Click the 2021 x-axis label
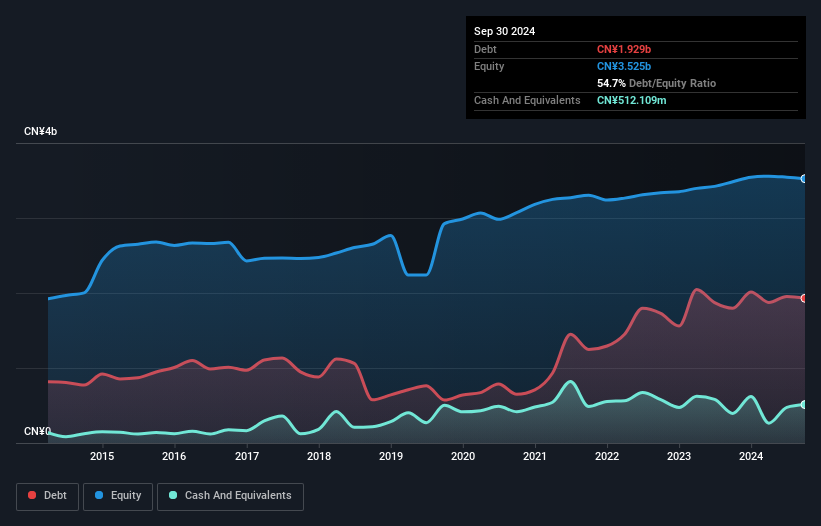Image resolution: width=821 pixels, height=526 pixels. (535, 456)
